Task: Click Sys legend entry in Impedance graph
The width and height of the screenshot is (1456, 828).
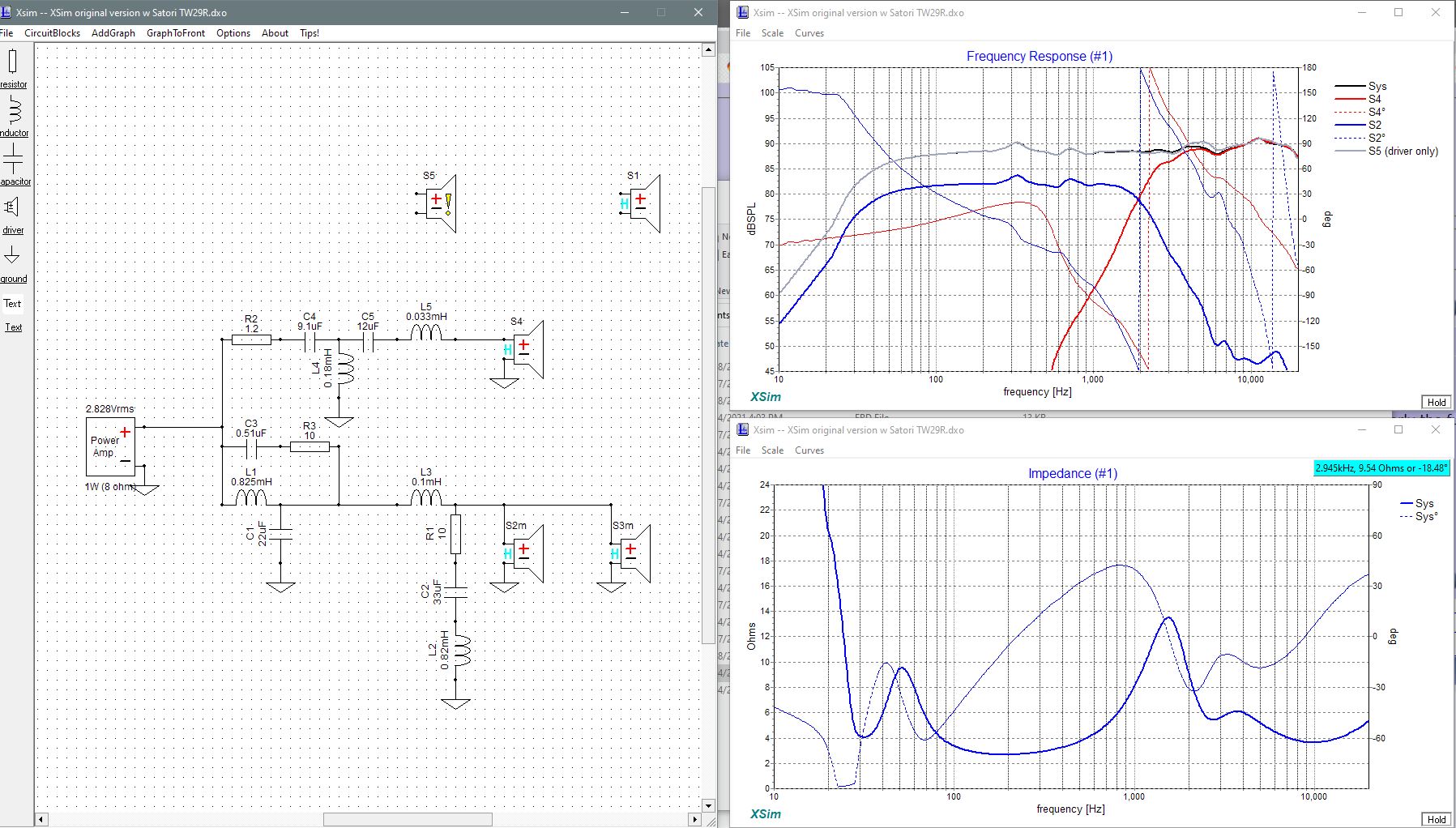Action: click(1418, 503)
